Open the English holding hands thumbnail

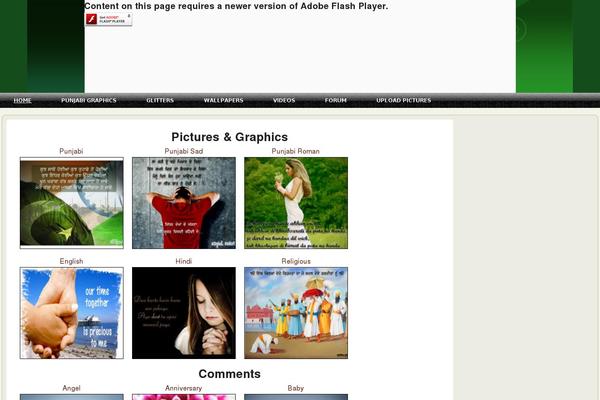click(x=72, y=313)
